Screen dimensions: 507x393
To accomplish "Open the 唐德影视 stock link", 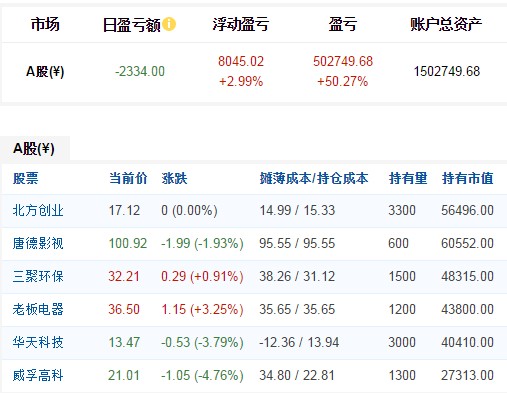I will click(x=38, y=243).
